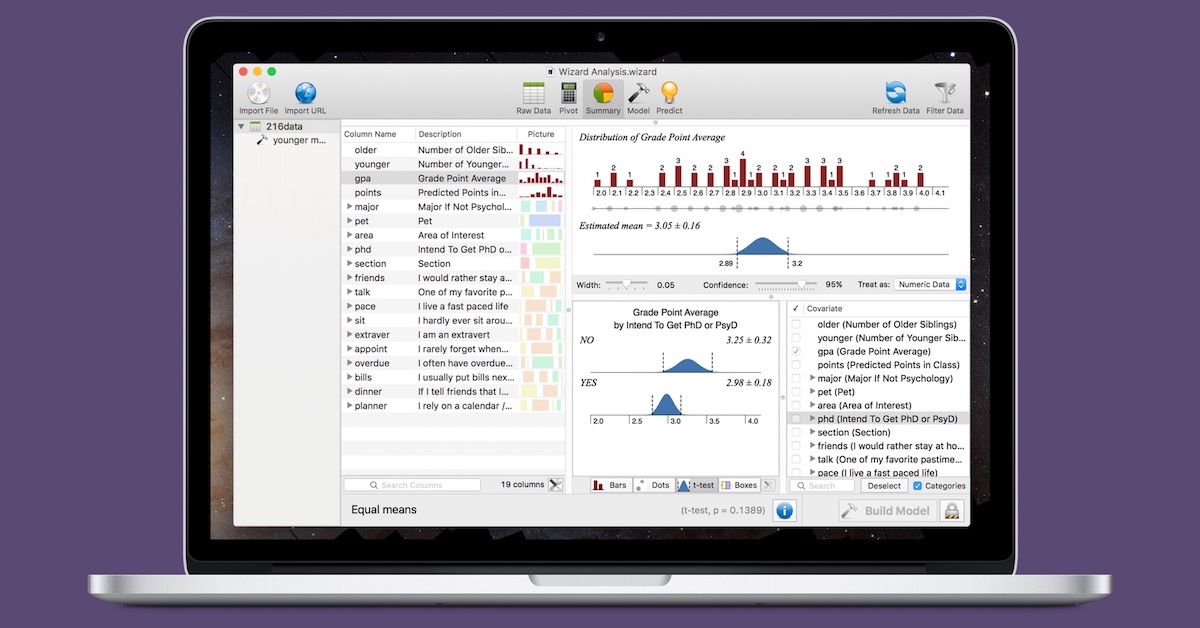
Task: Select the bills column row
Action: click(453, 378)
